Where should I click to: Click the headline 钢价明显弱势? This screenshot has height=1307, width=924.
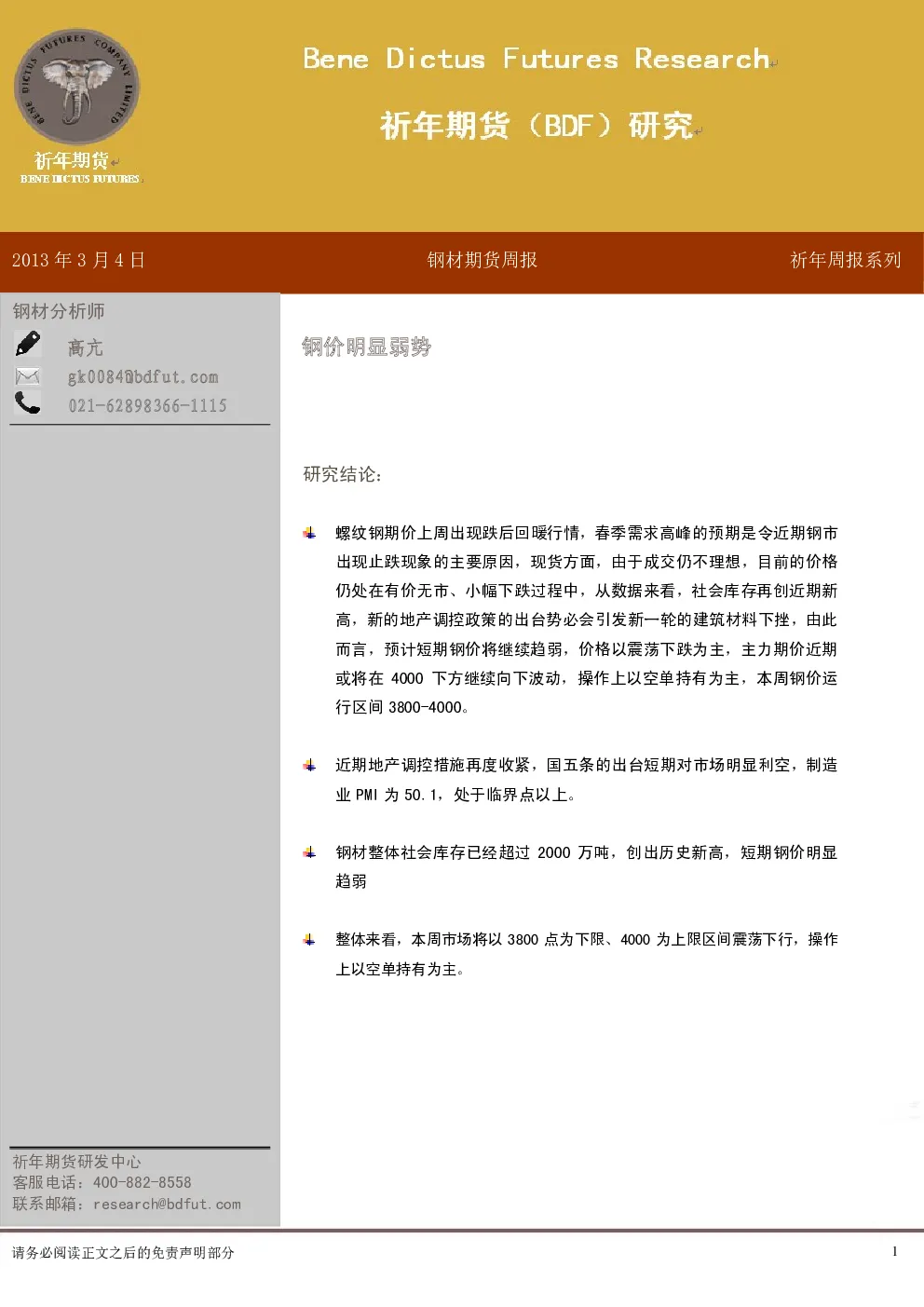367,347
